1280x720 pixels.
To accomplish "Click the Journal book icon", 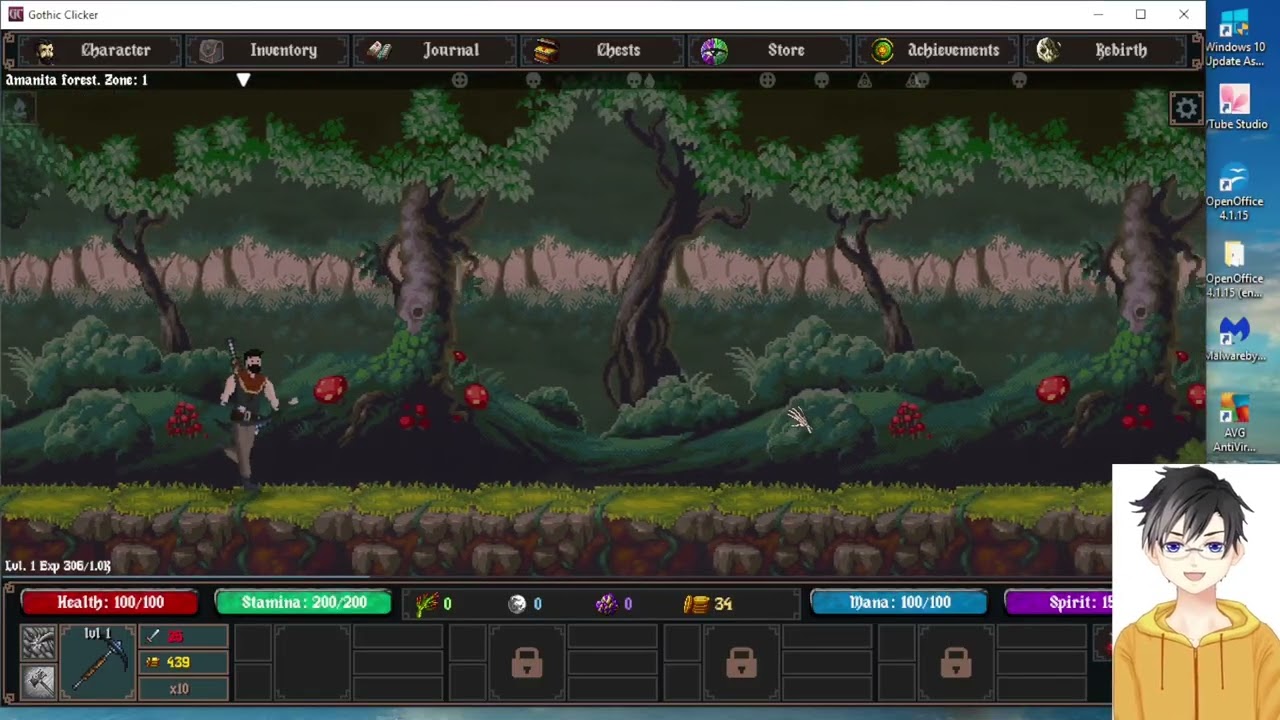I will click(x=379, y=50).
